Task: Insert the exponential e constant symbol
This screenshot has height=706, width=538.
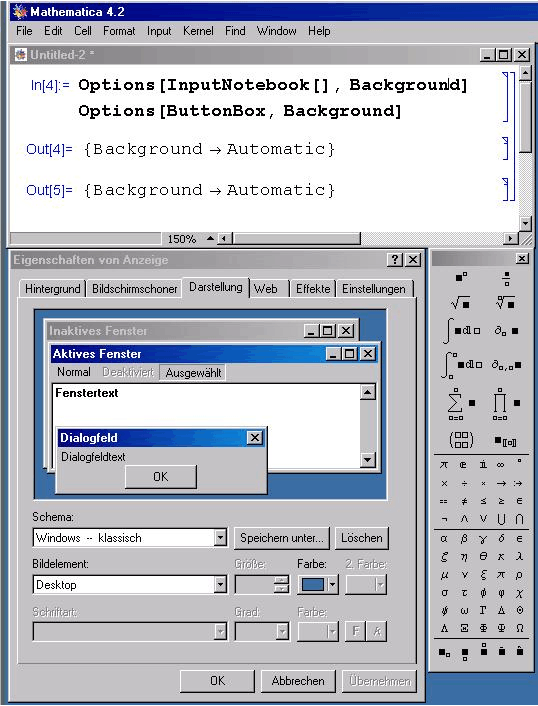Action: (x=463, y=465)
